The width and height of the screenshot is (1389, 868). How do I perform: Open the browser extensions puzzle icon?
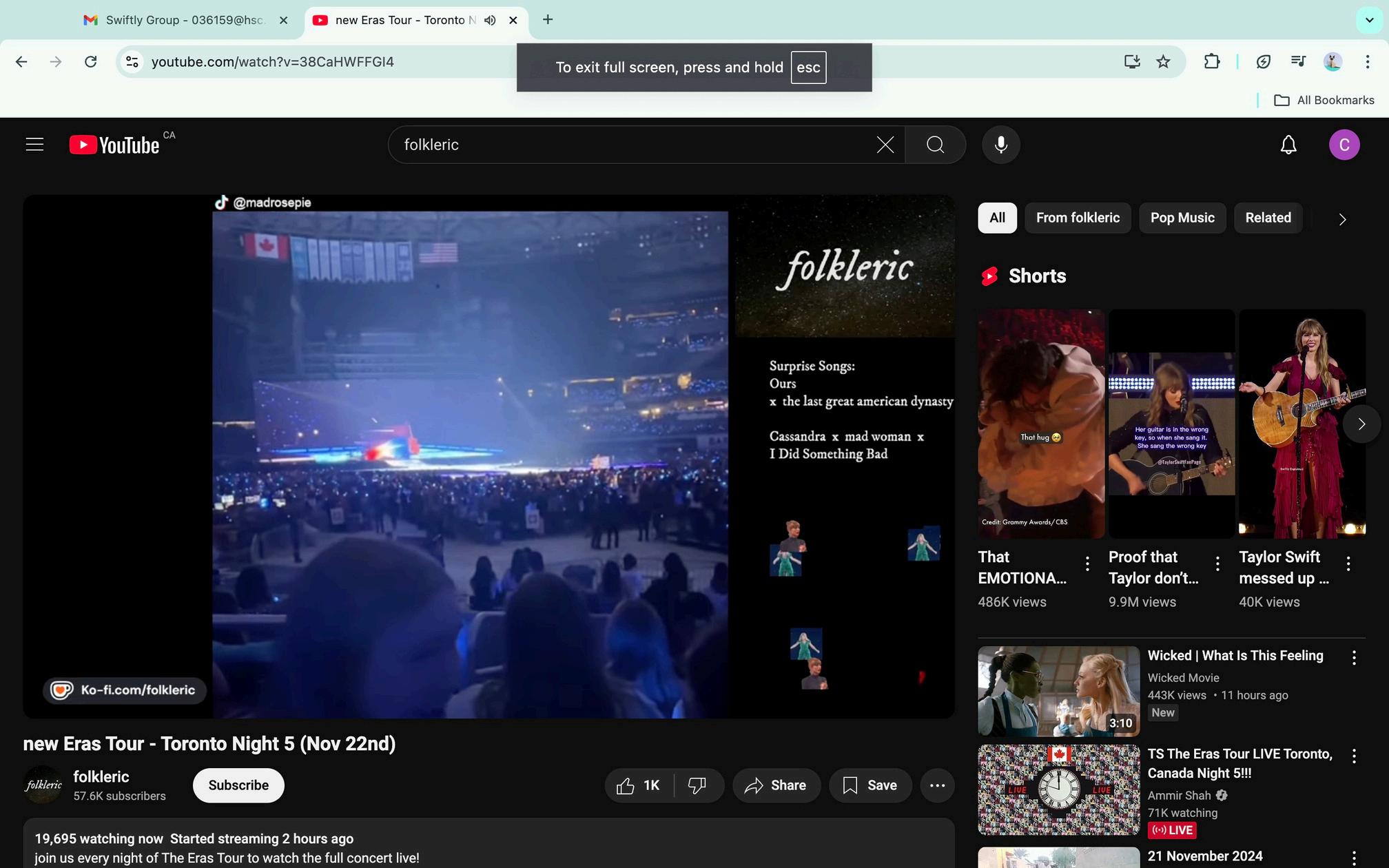(x=1211, y=62)
